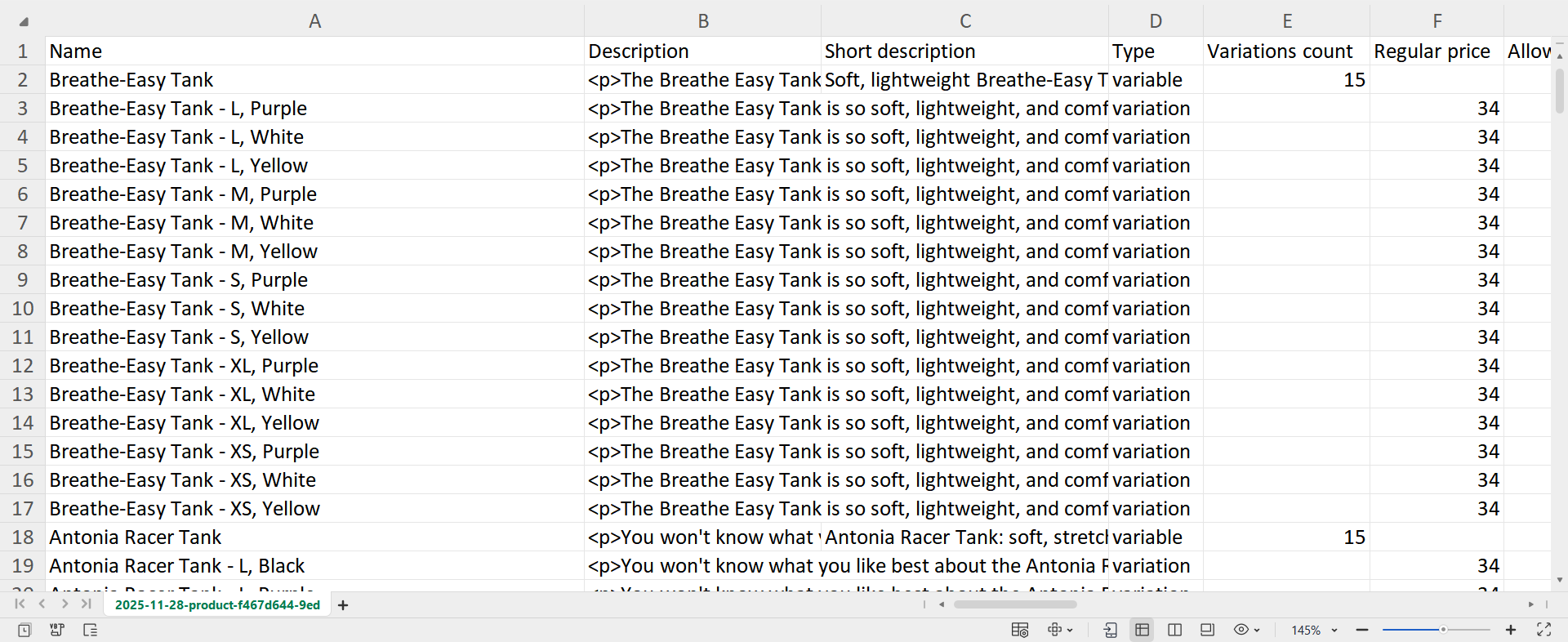Viewport: 1568px width, 642px height.
Task: Click the zoom in plus icon
Action: click(1511, 630)
